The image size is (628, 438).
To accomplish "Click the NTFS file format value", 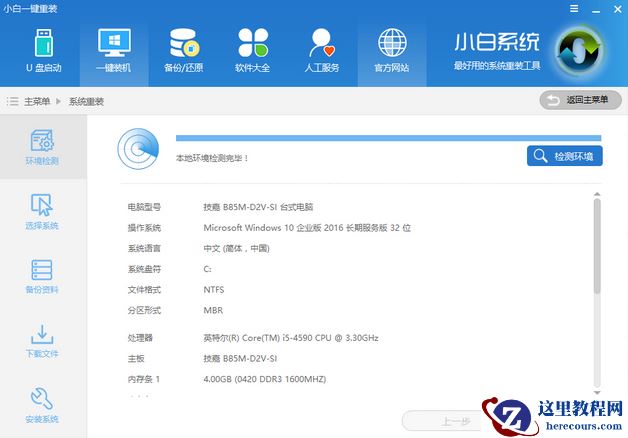I will (x=214, y=290).
